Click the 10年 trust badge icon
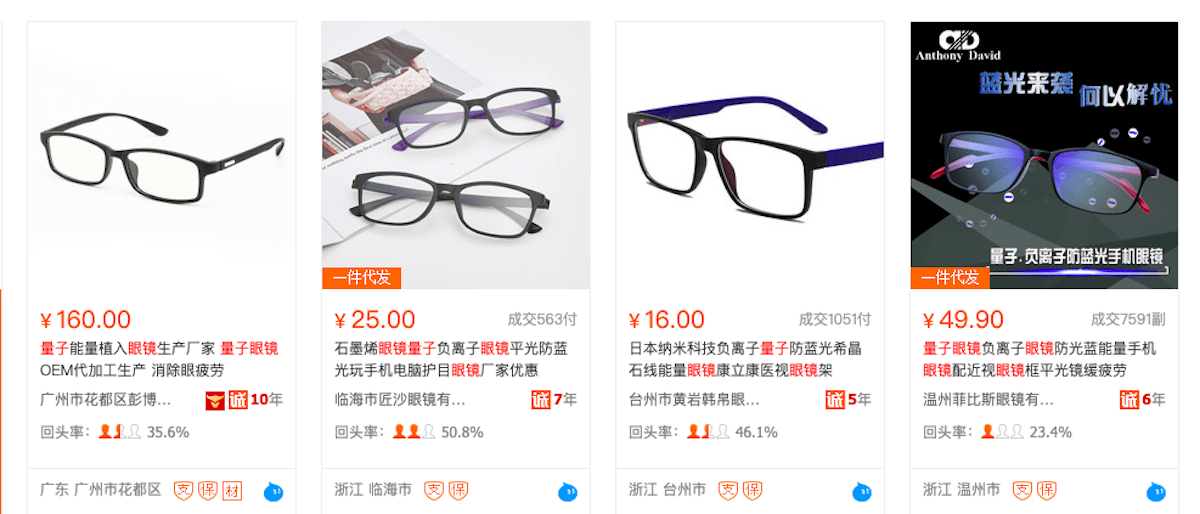This screenshot has width=1200, height=514. pos(238,399)
